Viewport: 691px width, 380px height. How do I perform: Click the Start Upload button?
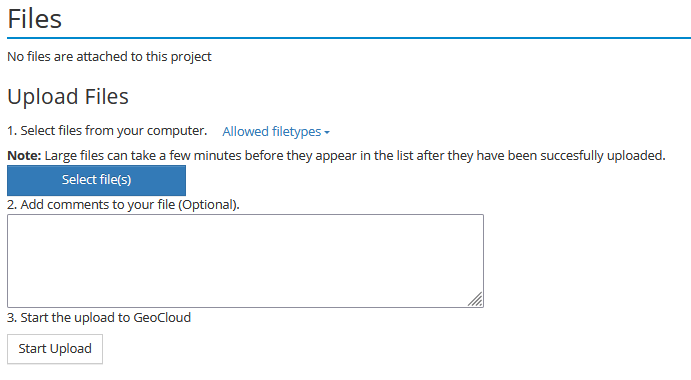pos(55,349)
